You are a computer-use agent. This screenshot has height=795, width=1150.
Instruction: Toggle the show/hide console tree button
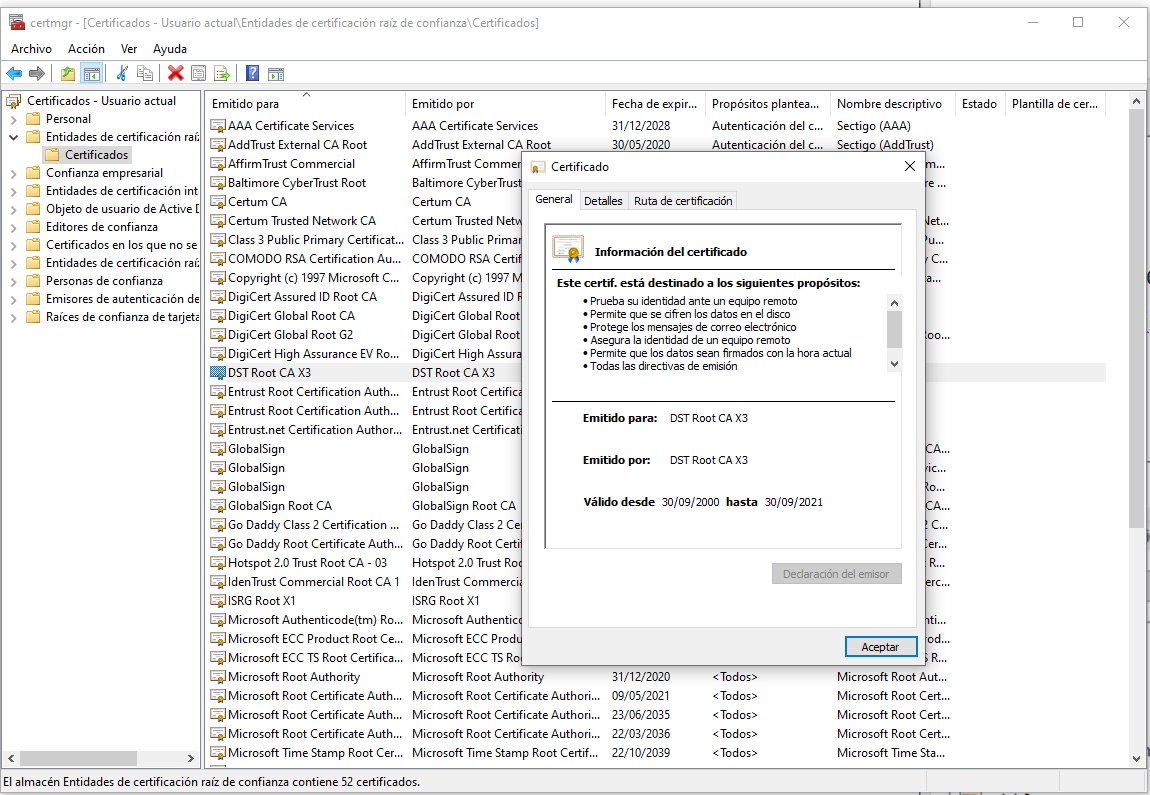click(91, 73)
